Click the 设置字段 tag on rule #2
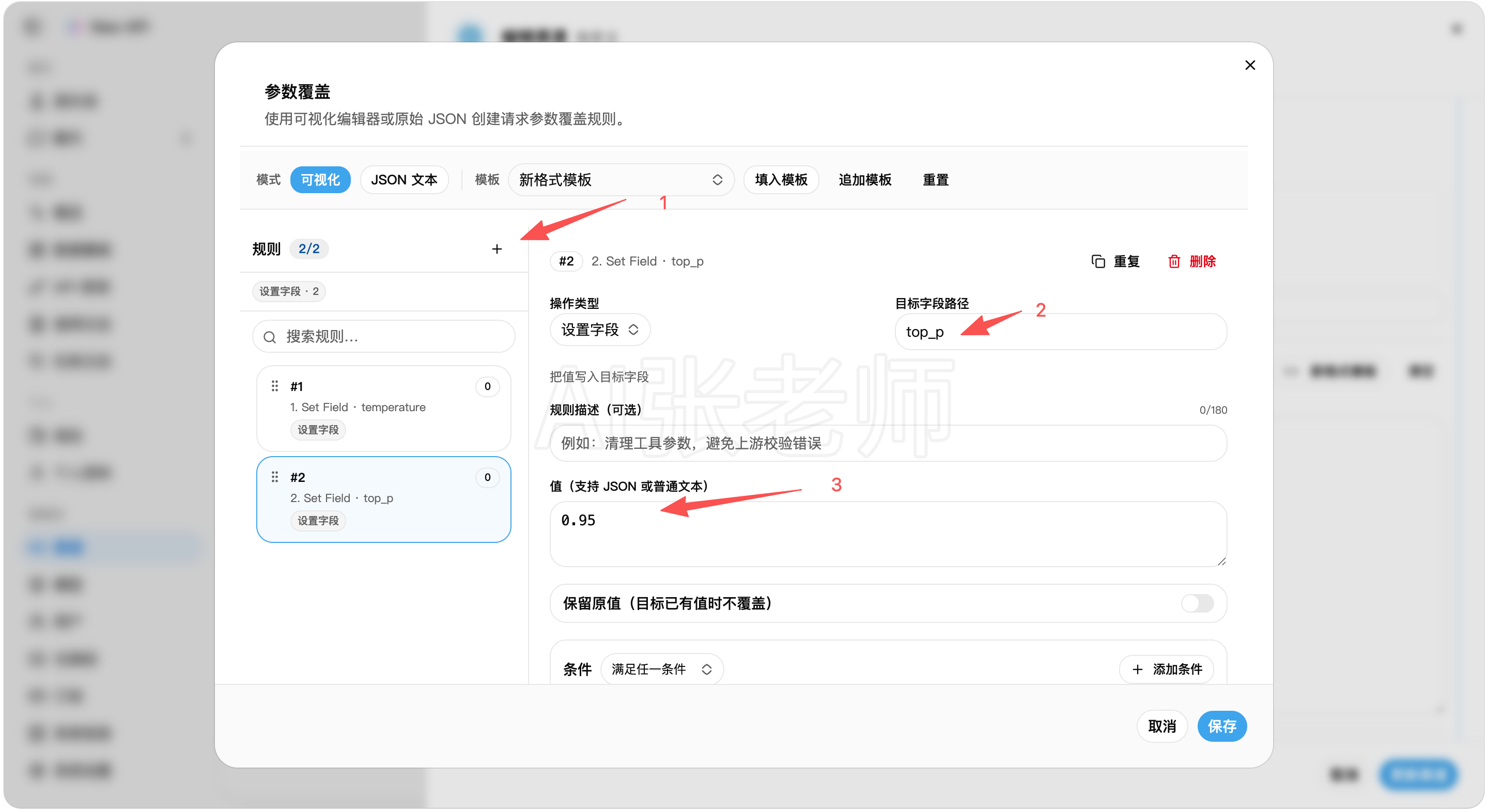This screenshot has width=1488, height=812. (x=318, y=520)
